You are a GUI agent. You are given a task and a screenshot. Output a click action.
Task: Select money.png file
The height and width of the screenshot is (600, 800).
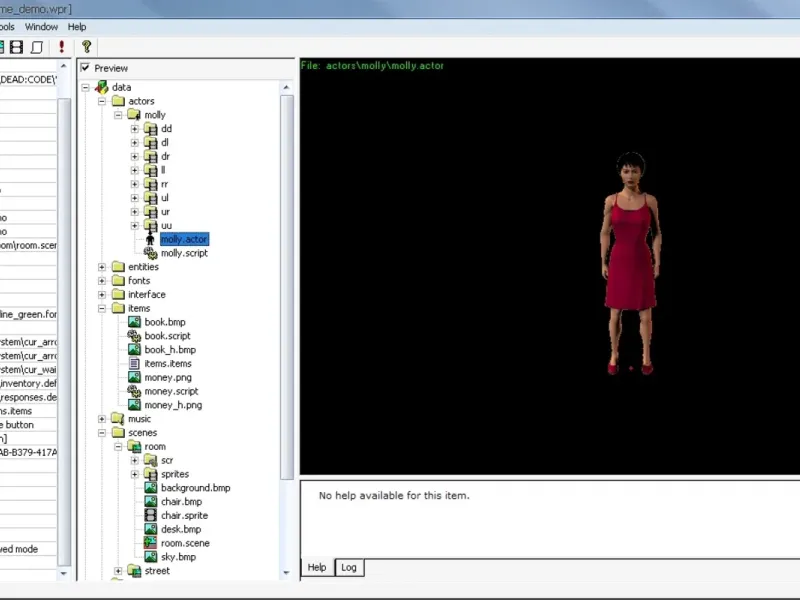coord(168,378)
